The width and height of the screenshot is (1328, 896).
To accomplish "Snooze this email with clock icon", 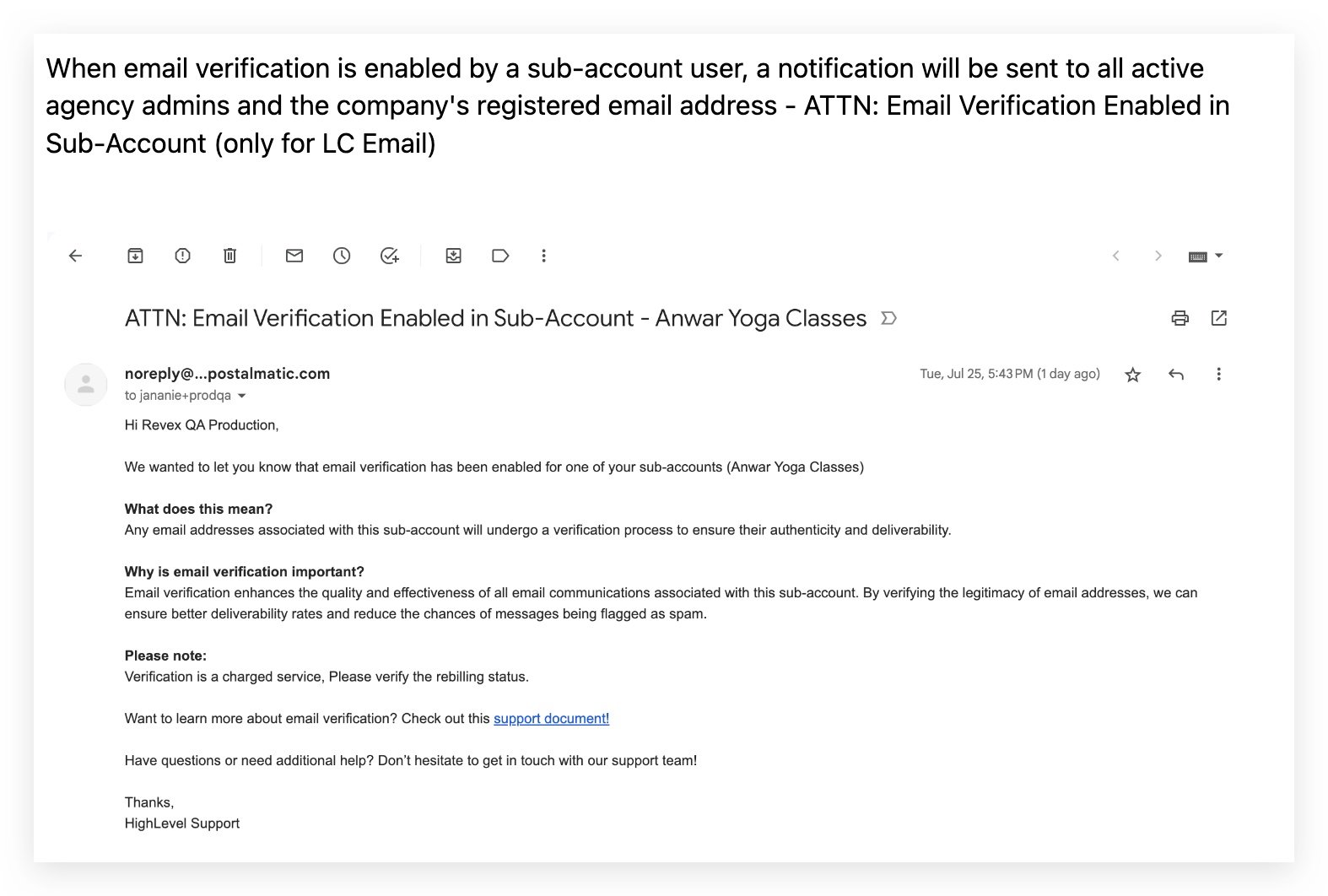I will tap(342, 256).
